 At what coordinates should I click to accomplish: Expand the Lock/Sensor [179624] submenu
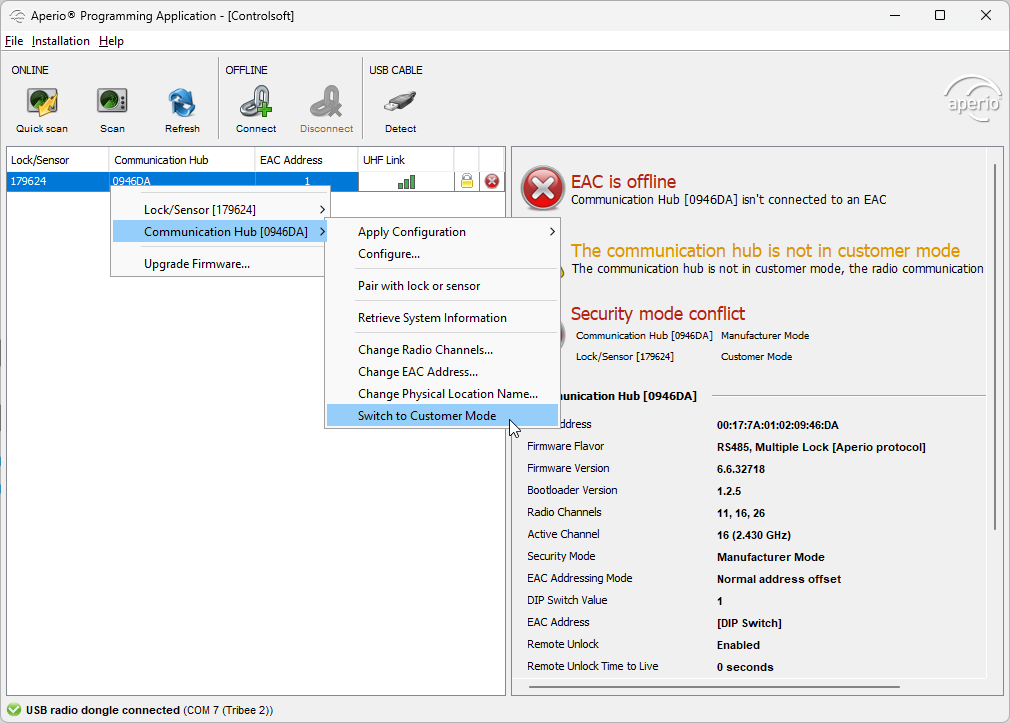click(220, 209)
